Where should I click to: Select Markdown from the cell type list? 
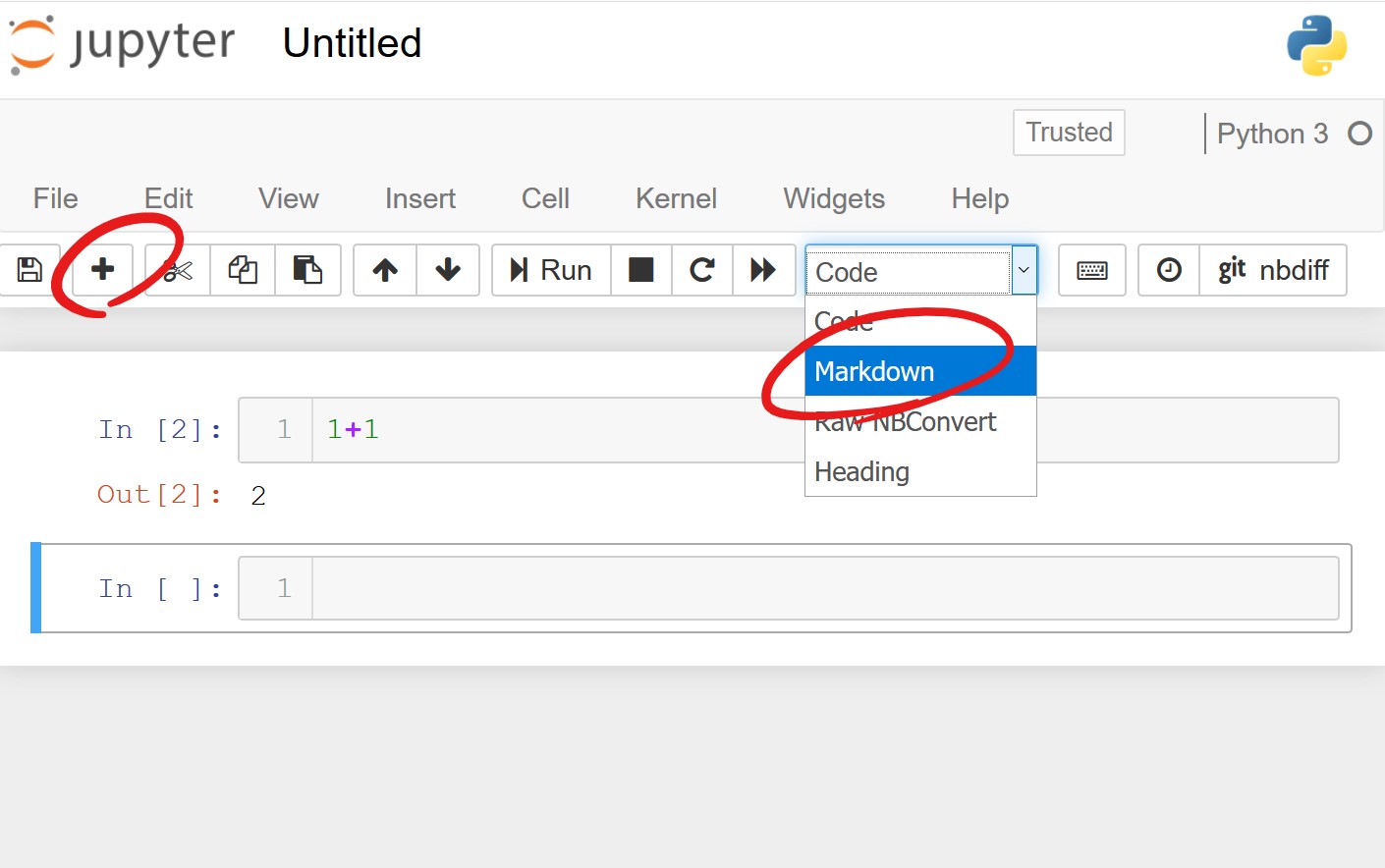tap(874, 370)
